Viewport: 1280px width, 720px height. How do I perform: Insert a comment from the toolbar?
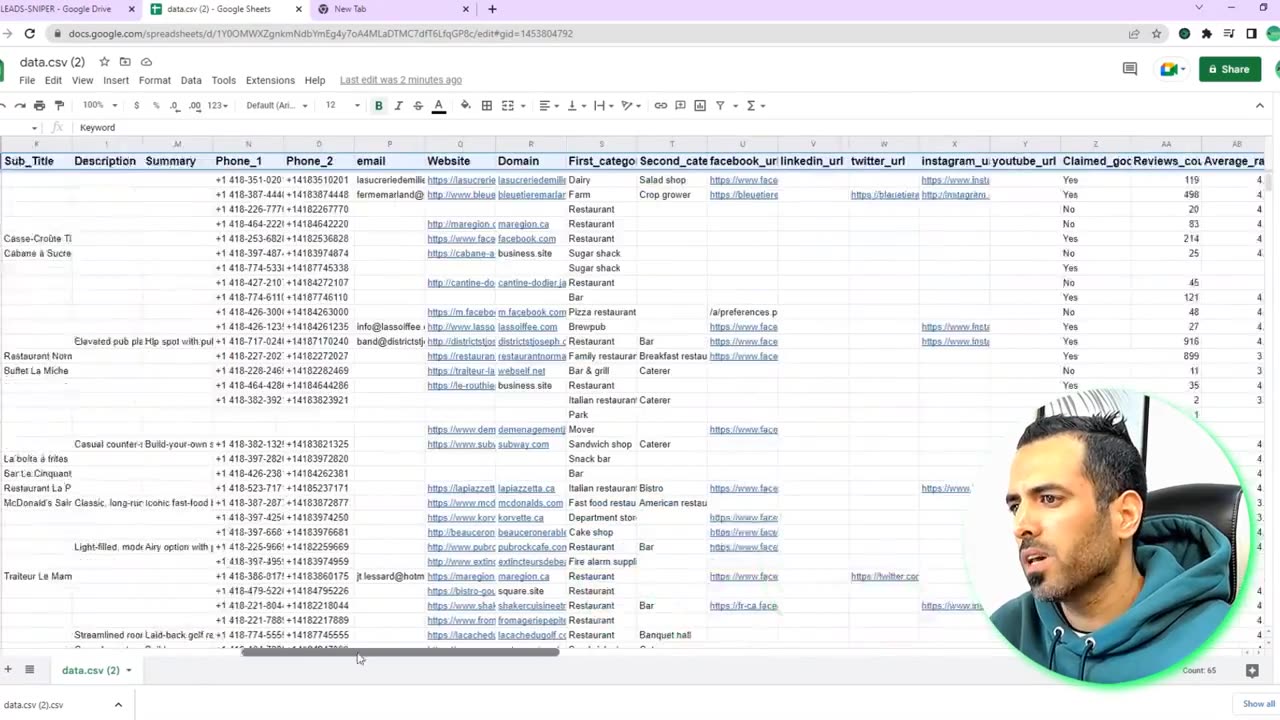pyautogui.click(x=680, y=105)
